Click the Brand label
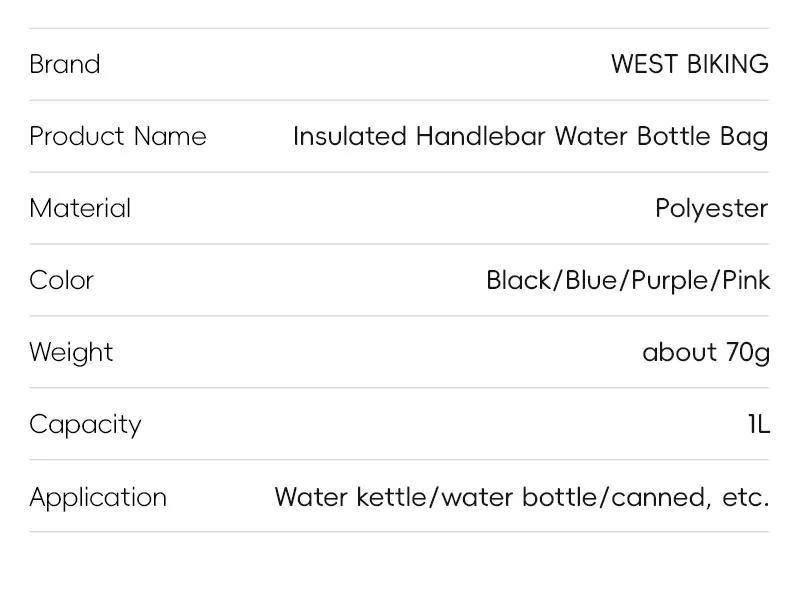The image size is (800, 597). click(65, 64)
